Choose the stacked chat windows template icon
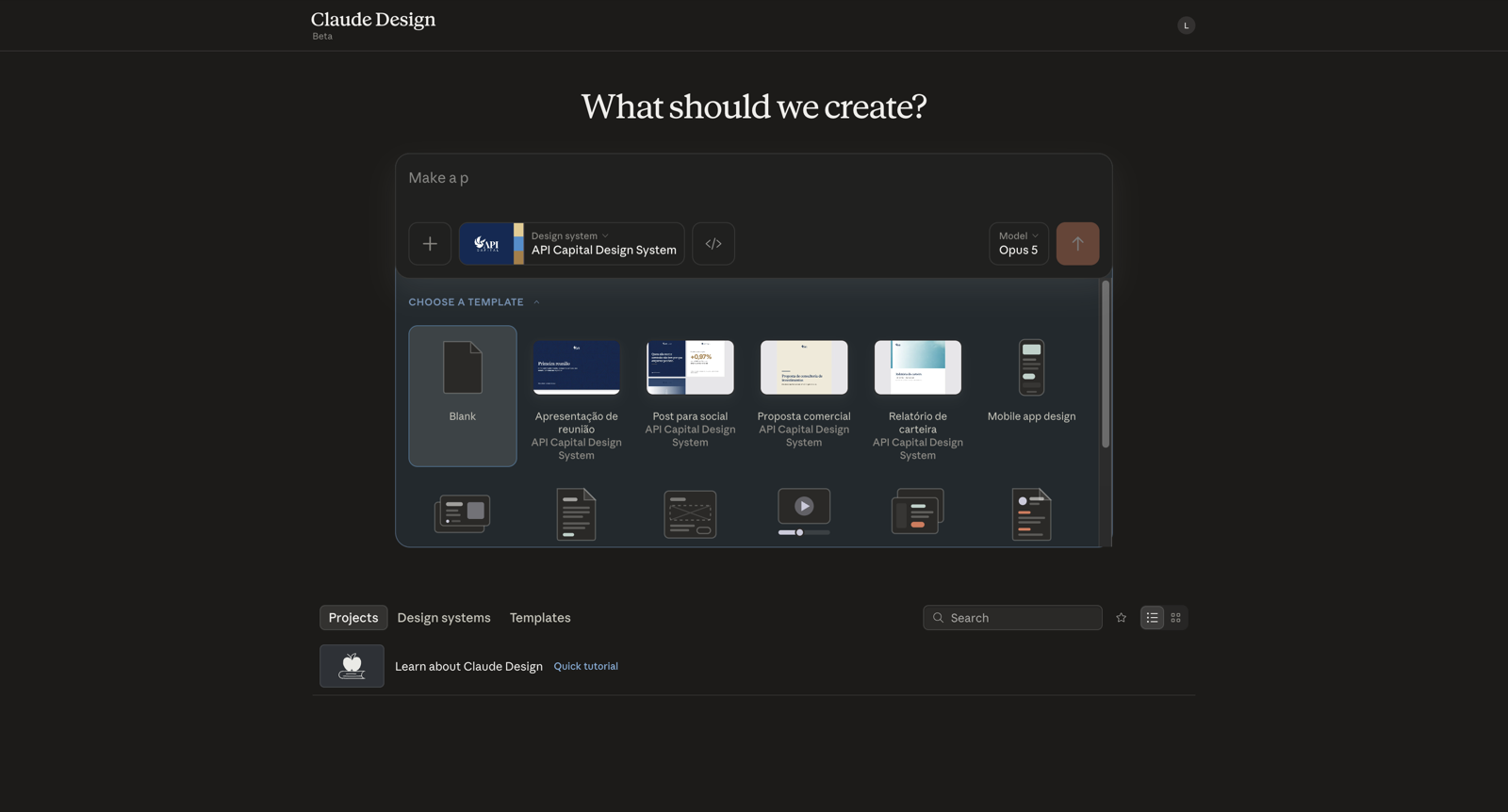This screenshot has width=1508, height=812. pyautogui.click(x=918, y=512)
